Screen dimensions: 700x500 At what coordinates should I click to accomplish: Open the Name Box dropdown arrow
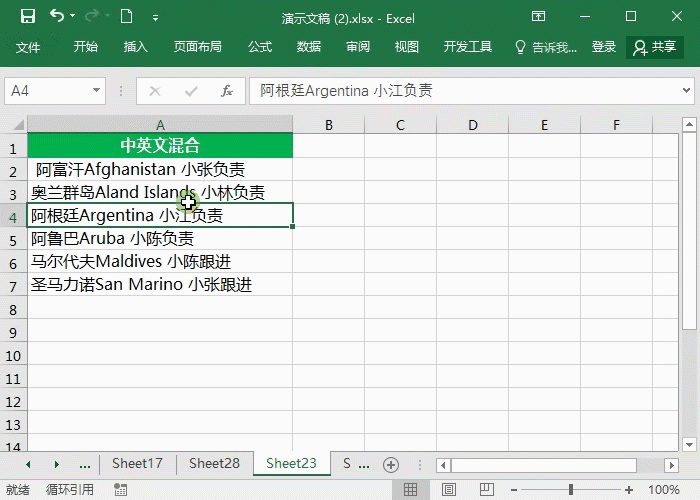tap(97, 91)
